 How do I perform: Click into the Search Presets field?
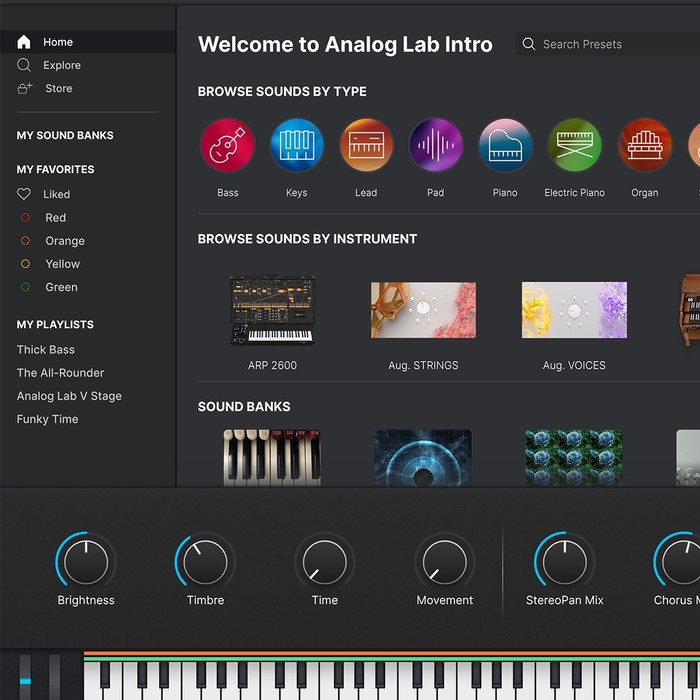(x=608, y=44)
